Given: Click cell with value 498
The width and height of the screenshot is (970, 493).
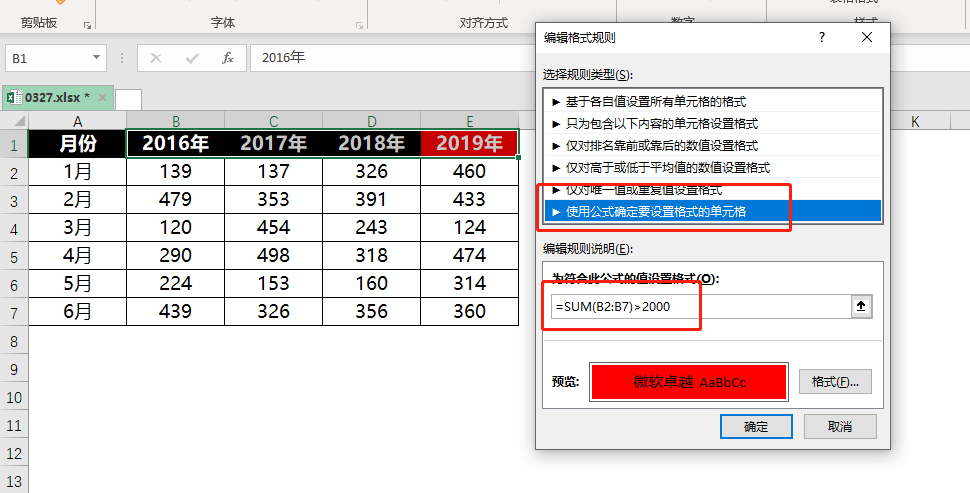Looking at the screenshot, I should tap(273, 255).
